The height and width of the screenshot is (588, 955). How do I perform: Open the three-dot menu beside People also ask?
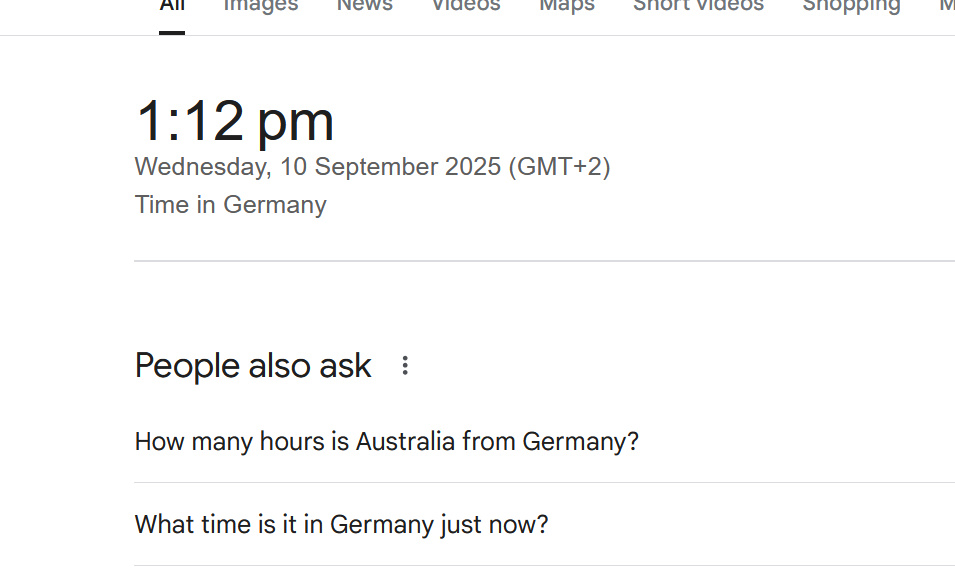pyautogui.click(x=405, y=366)
